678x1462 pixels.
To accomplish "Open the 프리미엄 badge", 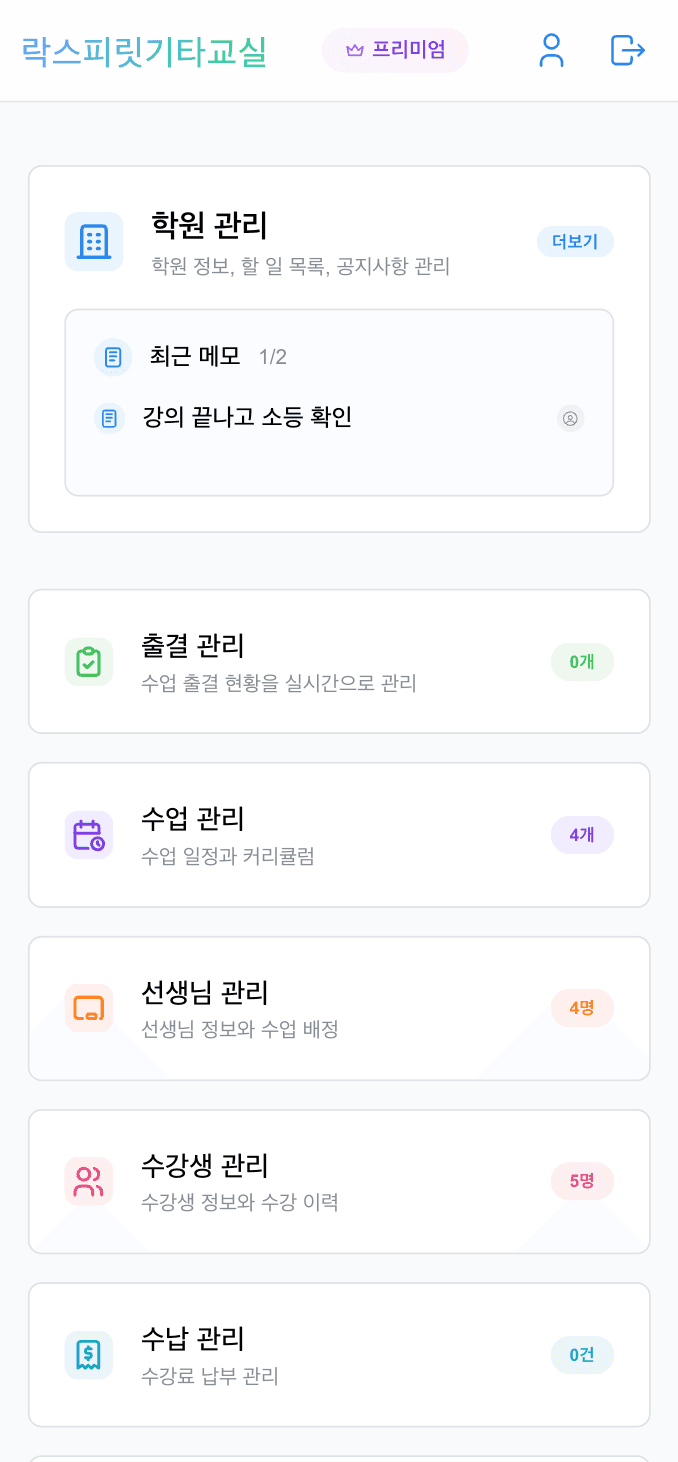I will click(395, 49).
